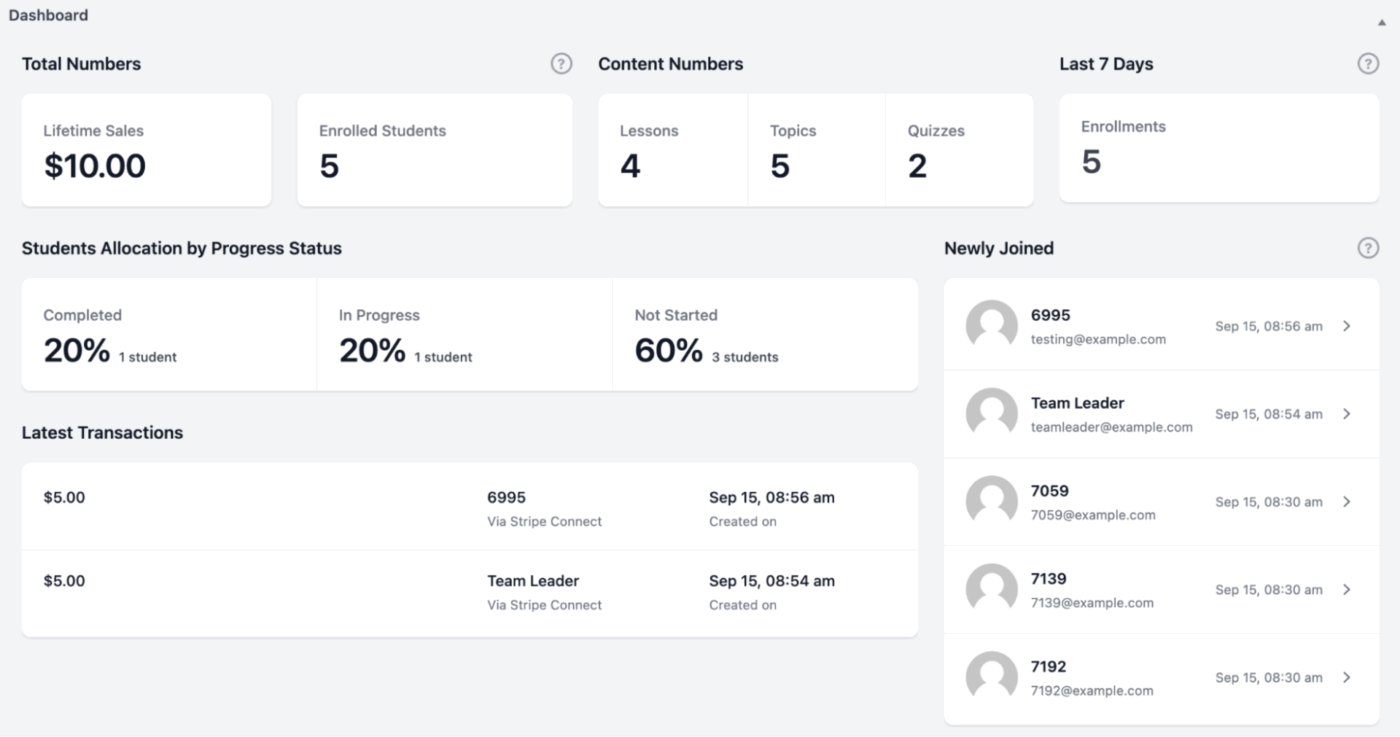
Task: Select the Lifetime Sales card
Action: point(146,149)
